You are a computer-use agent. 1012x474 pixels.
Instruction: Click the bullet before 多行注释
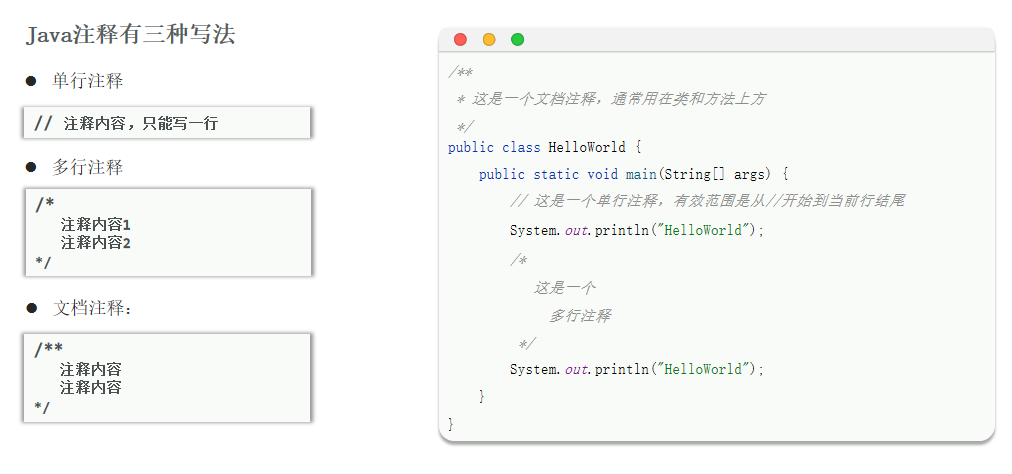coord(31,167)
